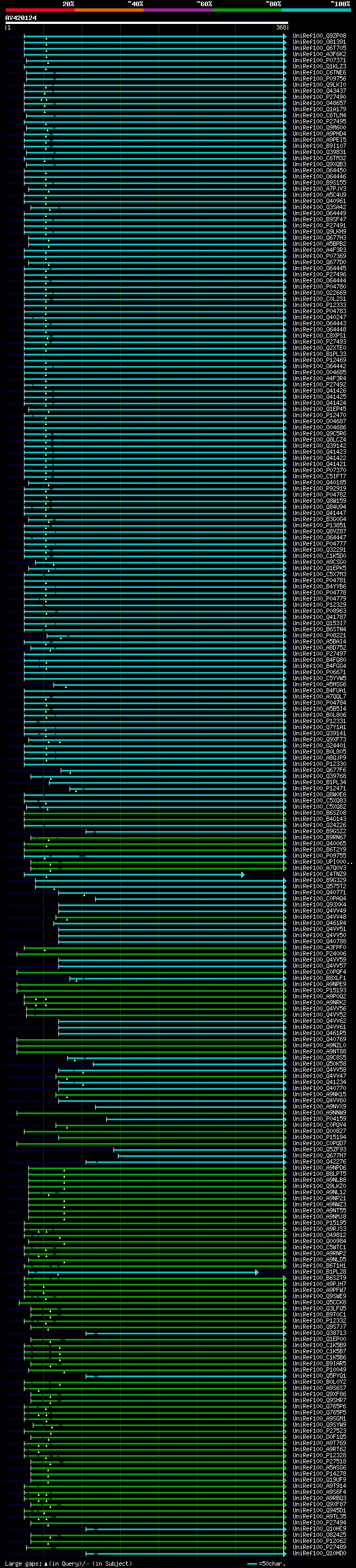356x1568 pixels.
Task: Click the red 20% identity legend bar
Action: 39,10
